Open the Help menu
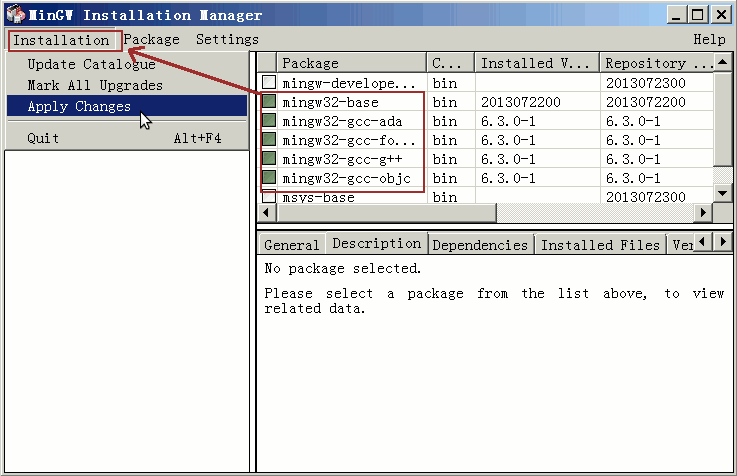The width and height of the screenshot is (737, 476). pyautogui.click(x=709, y=39)
